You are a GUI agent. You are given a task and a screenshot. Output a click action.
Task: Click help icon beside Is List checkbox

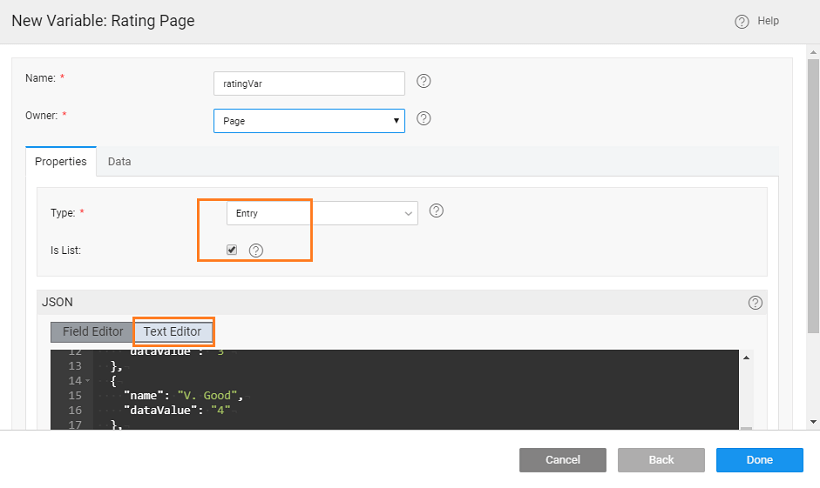255,250
